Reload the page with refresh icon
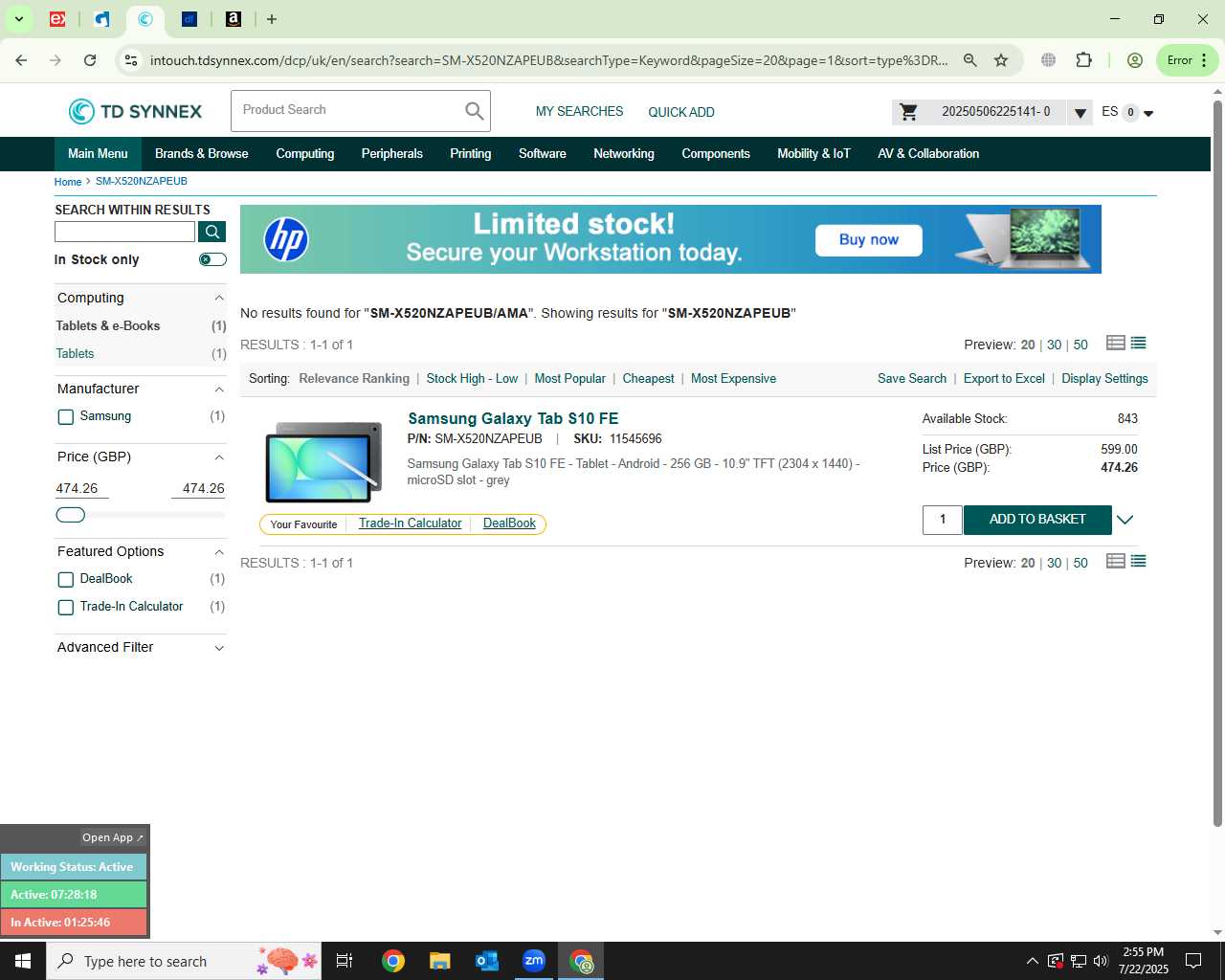This screenshot has width=1225, height=980. point(90,60)
